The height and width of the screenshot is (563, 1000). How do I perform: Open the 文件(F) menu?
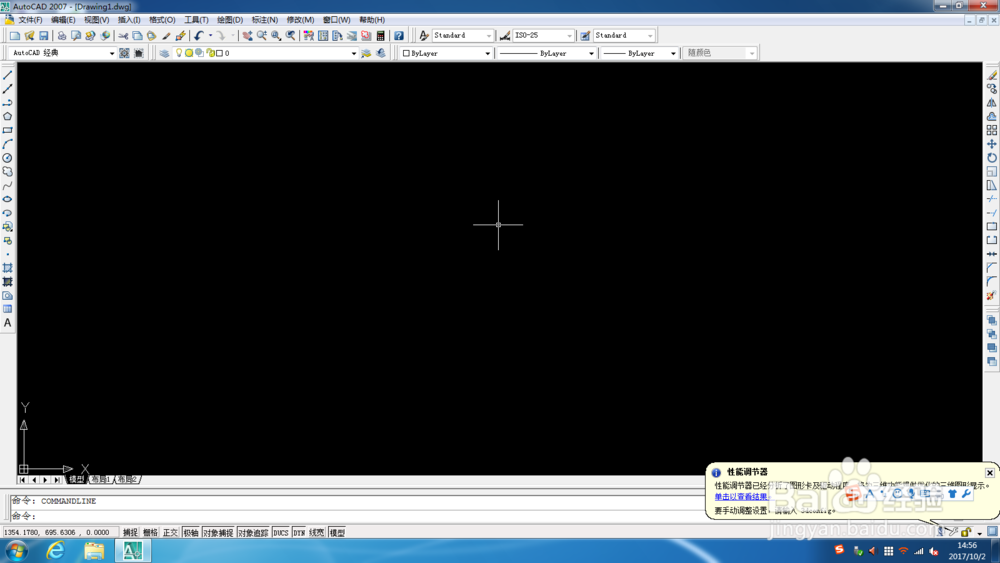30,20
